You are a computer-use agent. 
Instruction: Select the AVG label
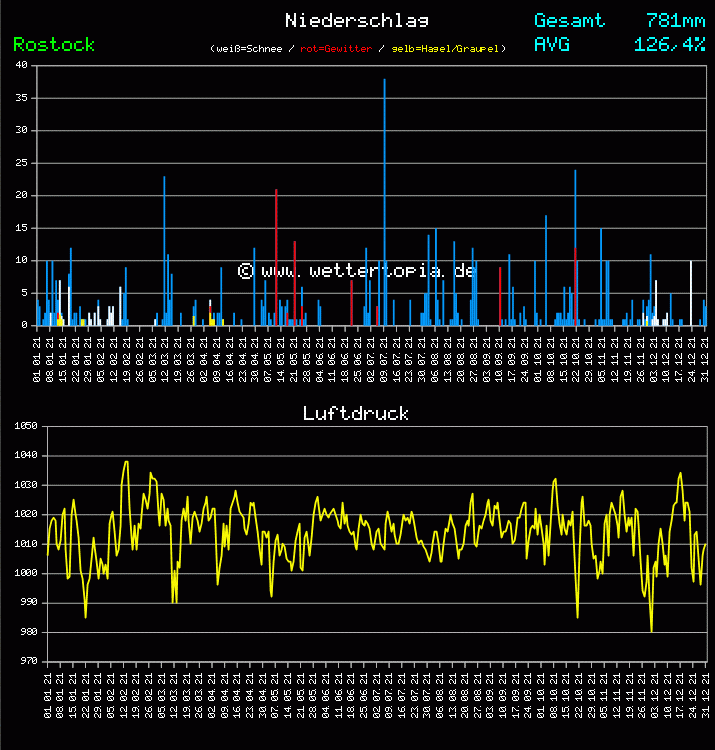[x=552, y=44]
